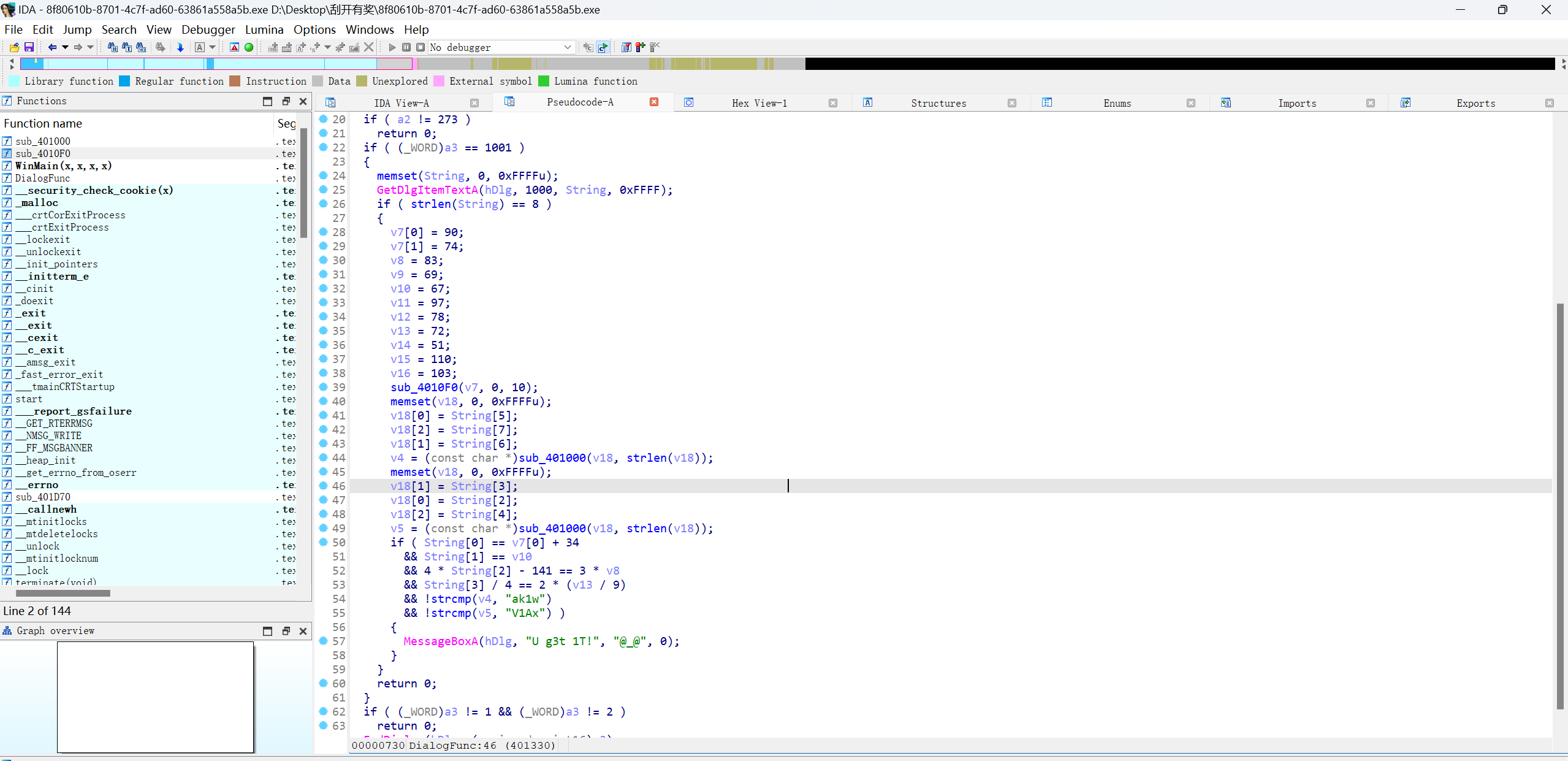This screenshot has height=761, width=1568.
Task: Open the File menu
Action: [13, 29]
